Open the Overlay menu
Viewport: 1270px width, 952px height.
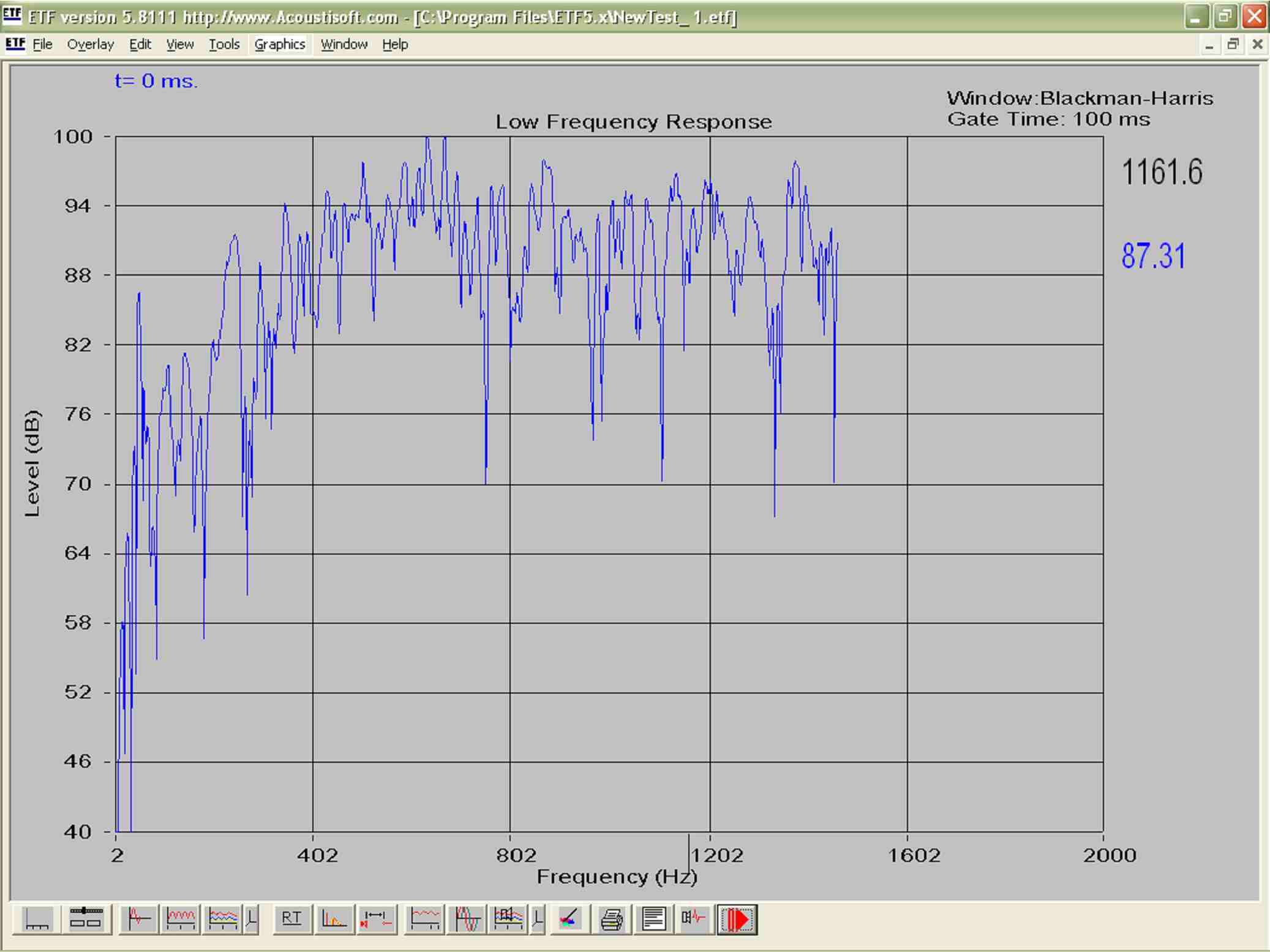click(90, 45)
